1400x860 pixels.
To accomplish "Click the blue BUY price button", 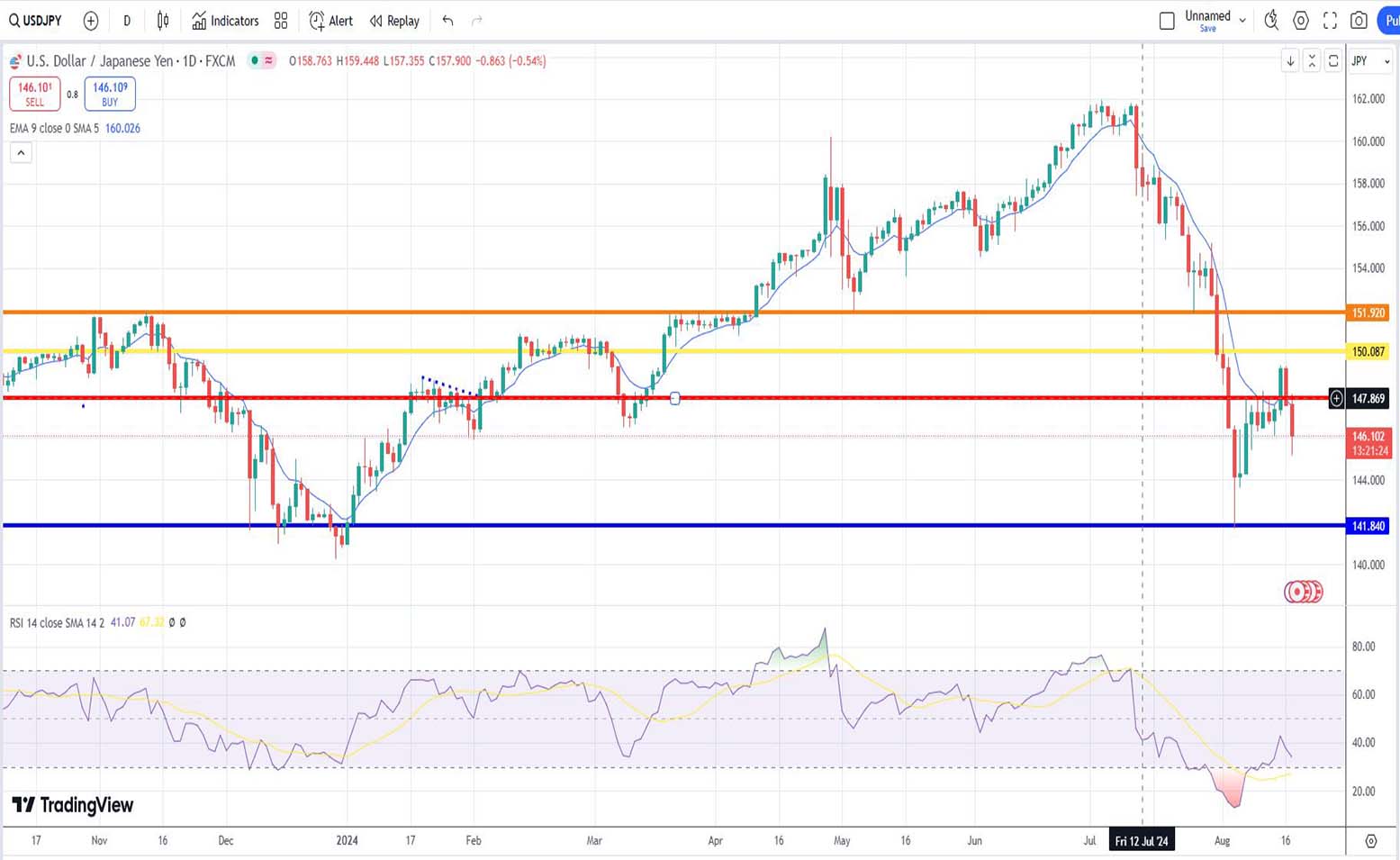I will (x=110, y=94).
